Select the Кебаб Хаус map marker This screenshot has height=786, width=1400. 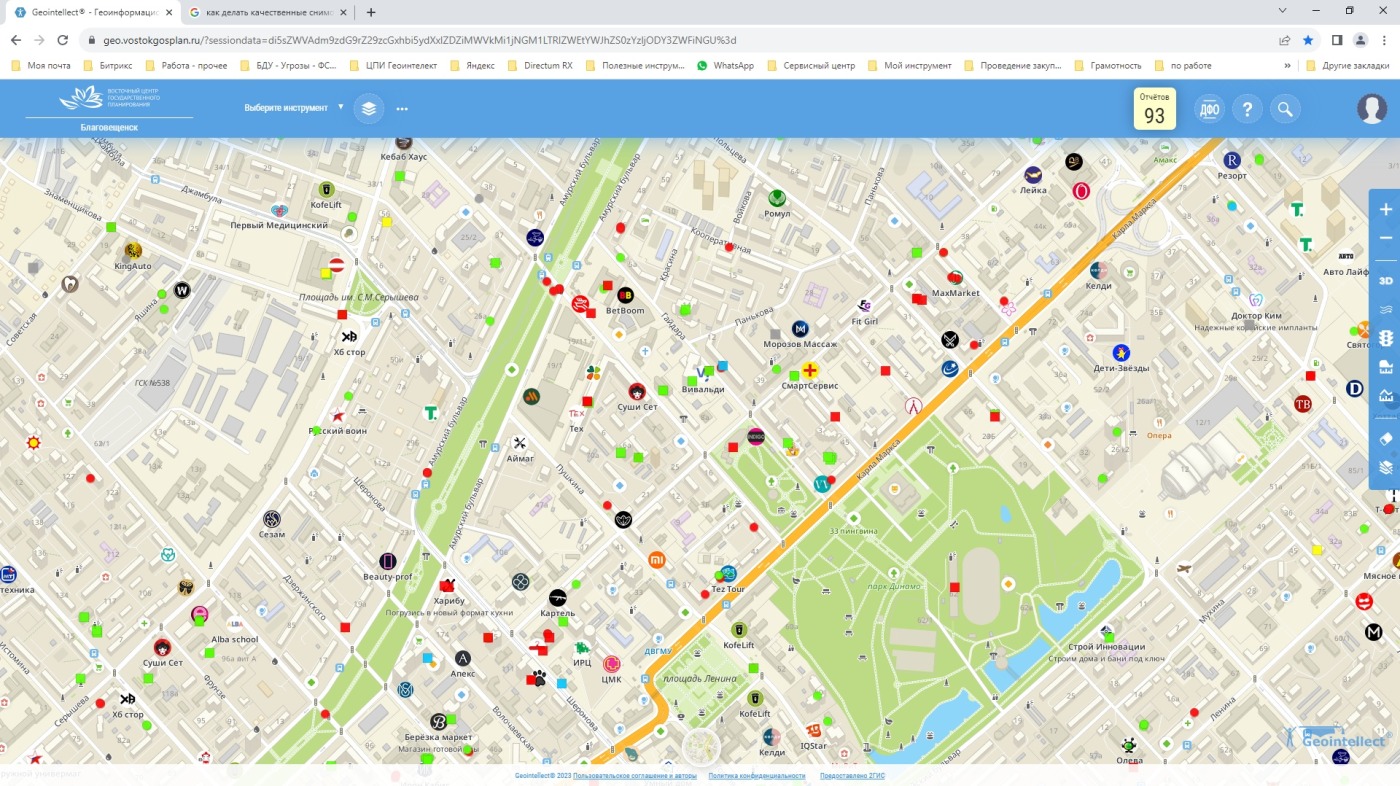[403, 143]
